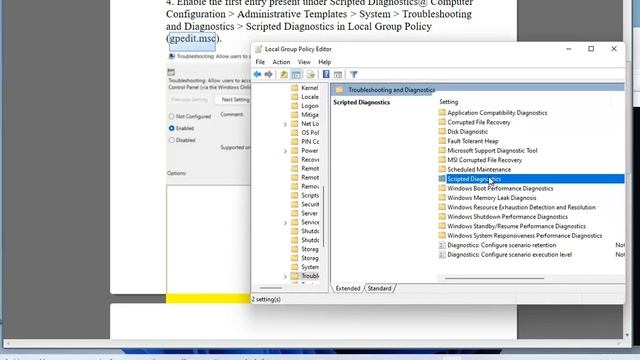
Task: Select Not Configured radio button in background dialog
Action: 171,116
